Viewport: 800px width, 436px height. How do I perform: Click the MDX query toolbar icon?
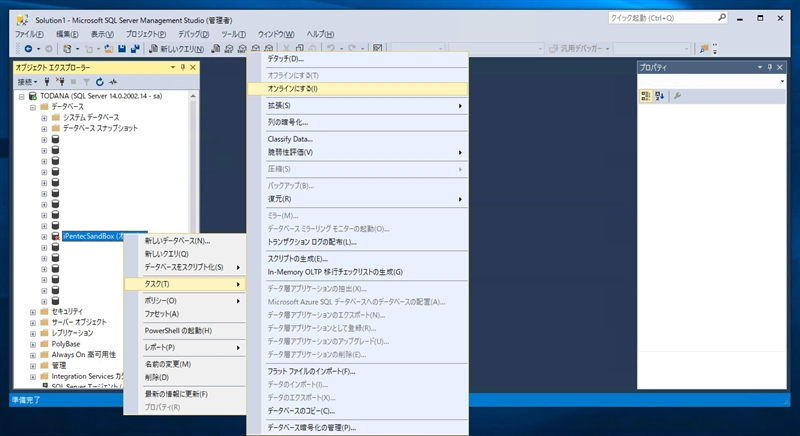point(229,48)
